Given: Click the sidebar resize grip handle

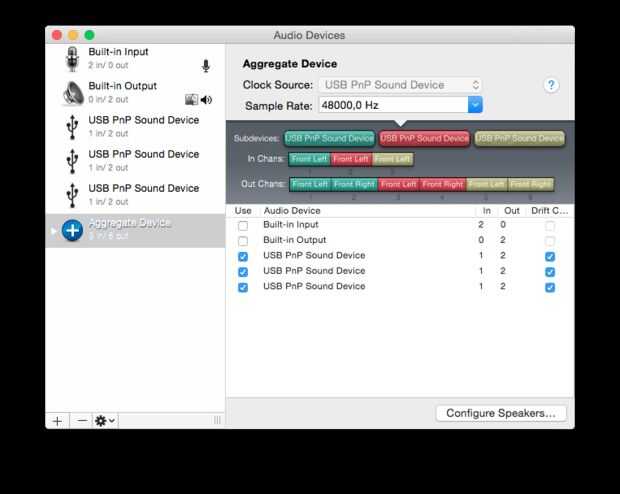Looking at the screenshot, I should (x=217, y=420).
